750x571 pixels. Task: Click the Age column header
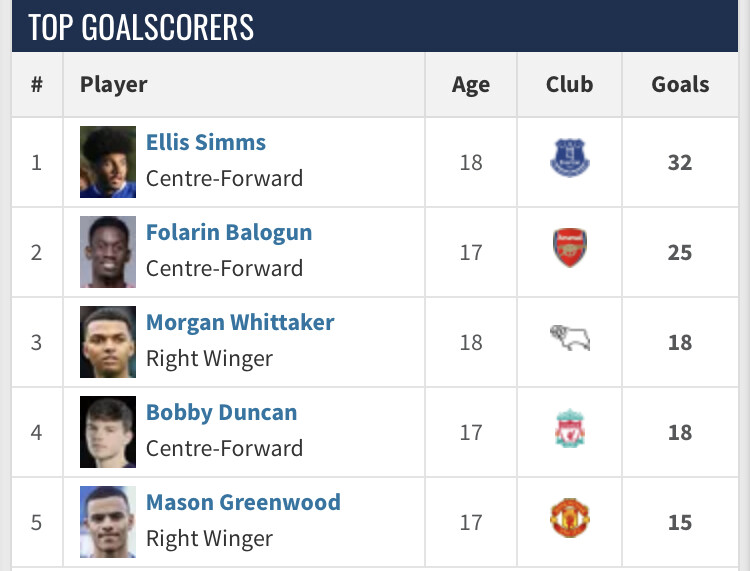pyautogui.click(x=471, y=85)
